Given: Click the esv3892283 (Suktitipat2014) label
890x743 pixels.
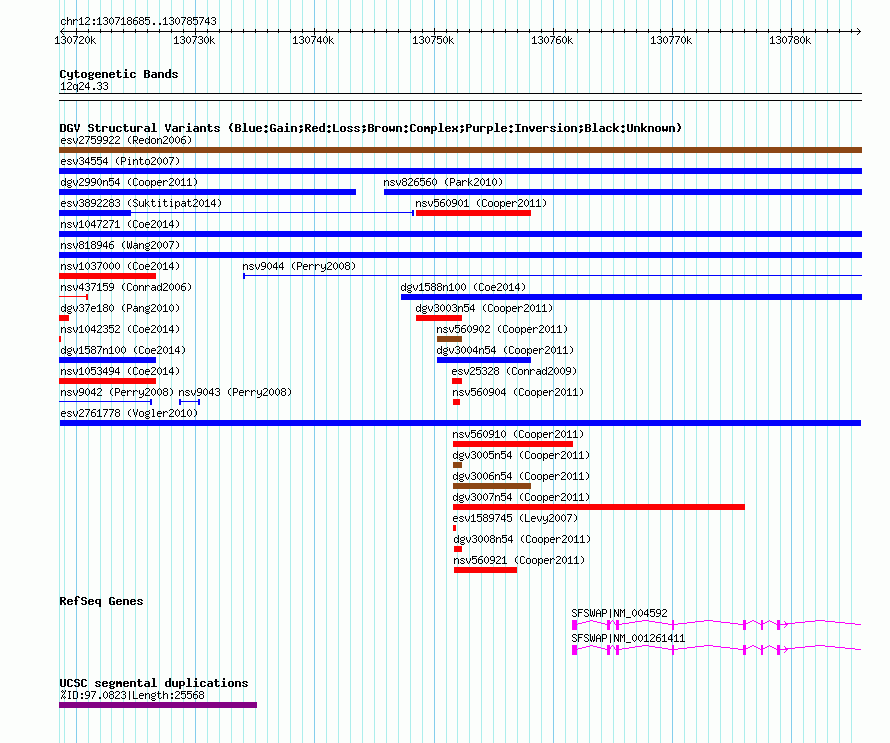Looking at the screenshot, I should point(141,203).
